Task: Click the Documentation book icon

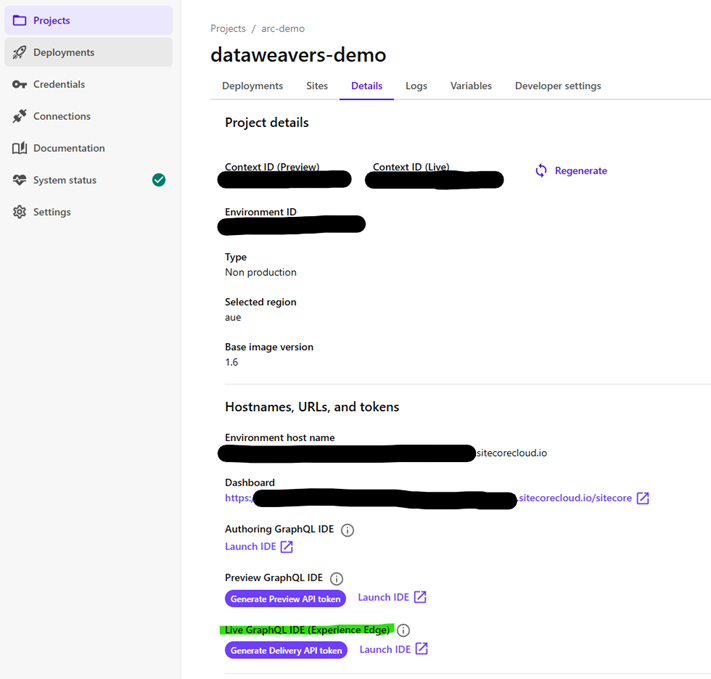Action: (19, 148)
